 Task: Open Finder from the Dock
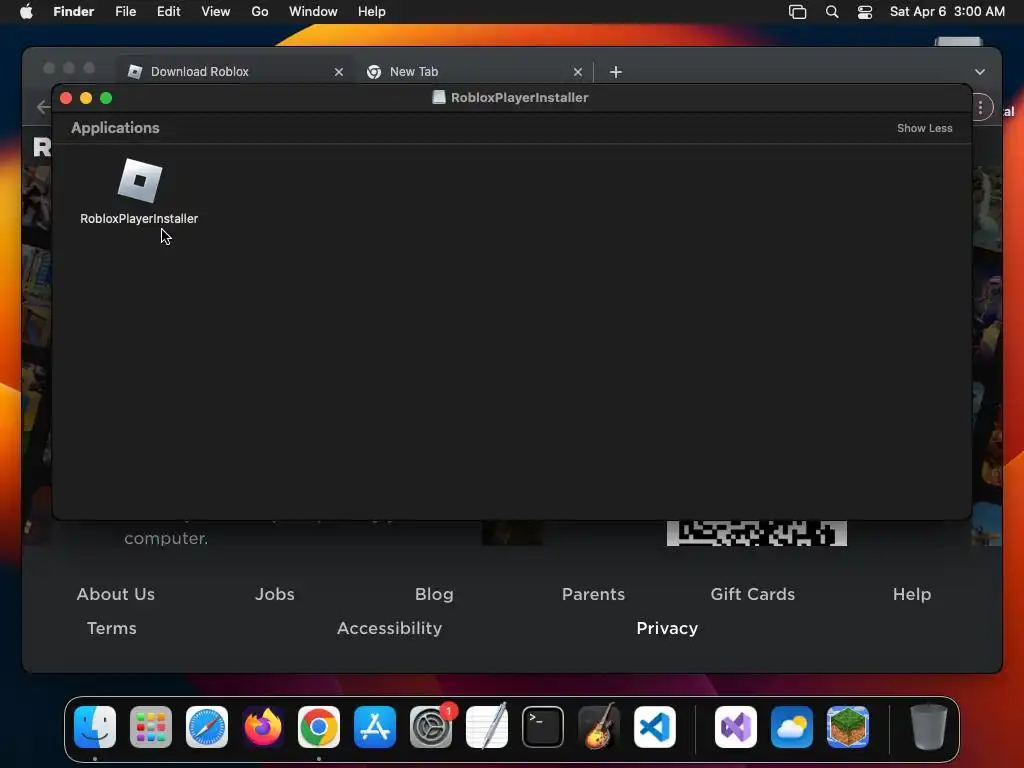(95, 727)
